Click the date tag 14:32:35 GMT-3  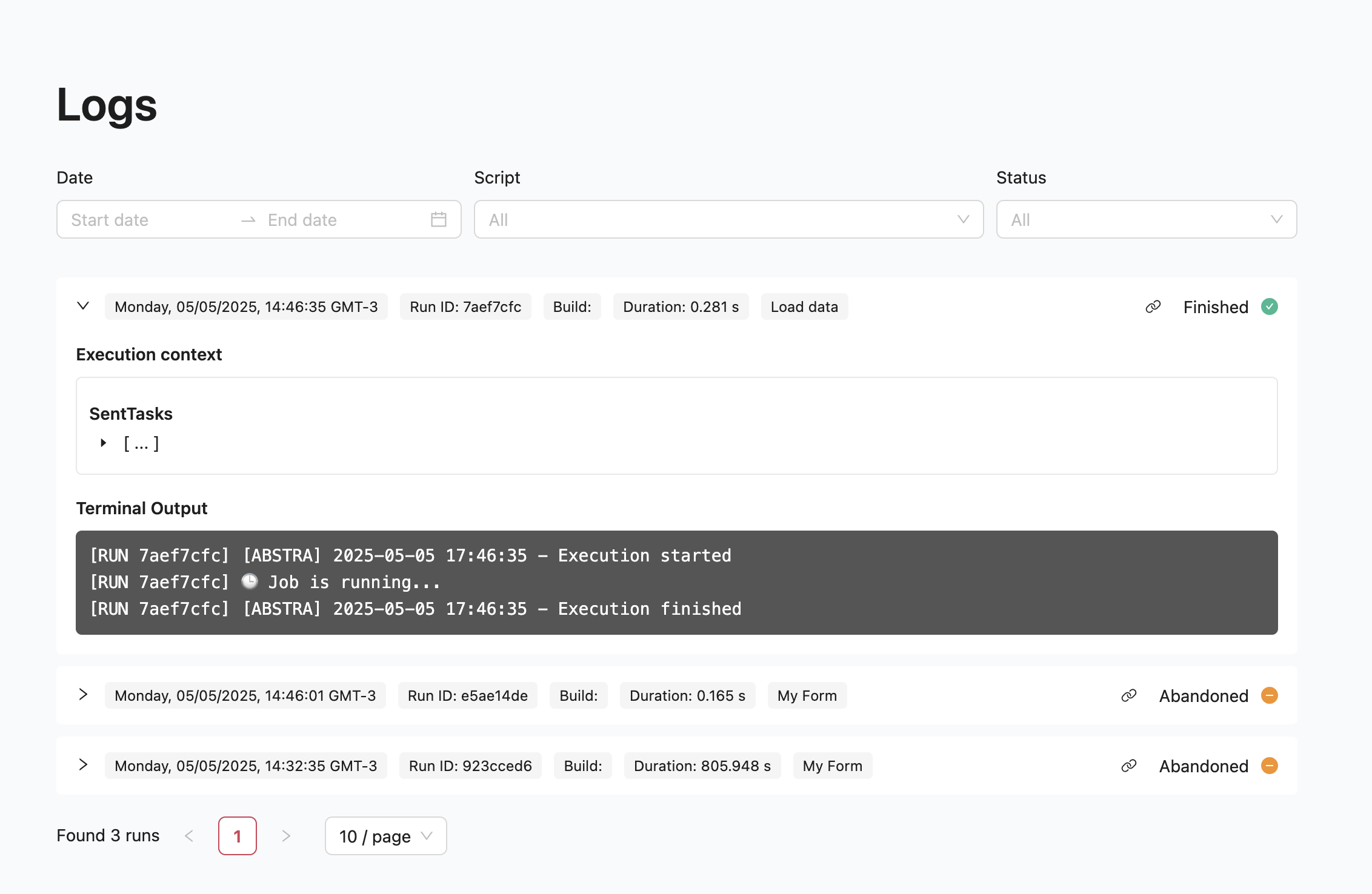[246, 766]
